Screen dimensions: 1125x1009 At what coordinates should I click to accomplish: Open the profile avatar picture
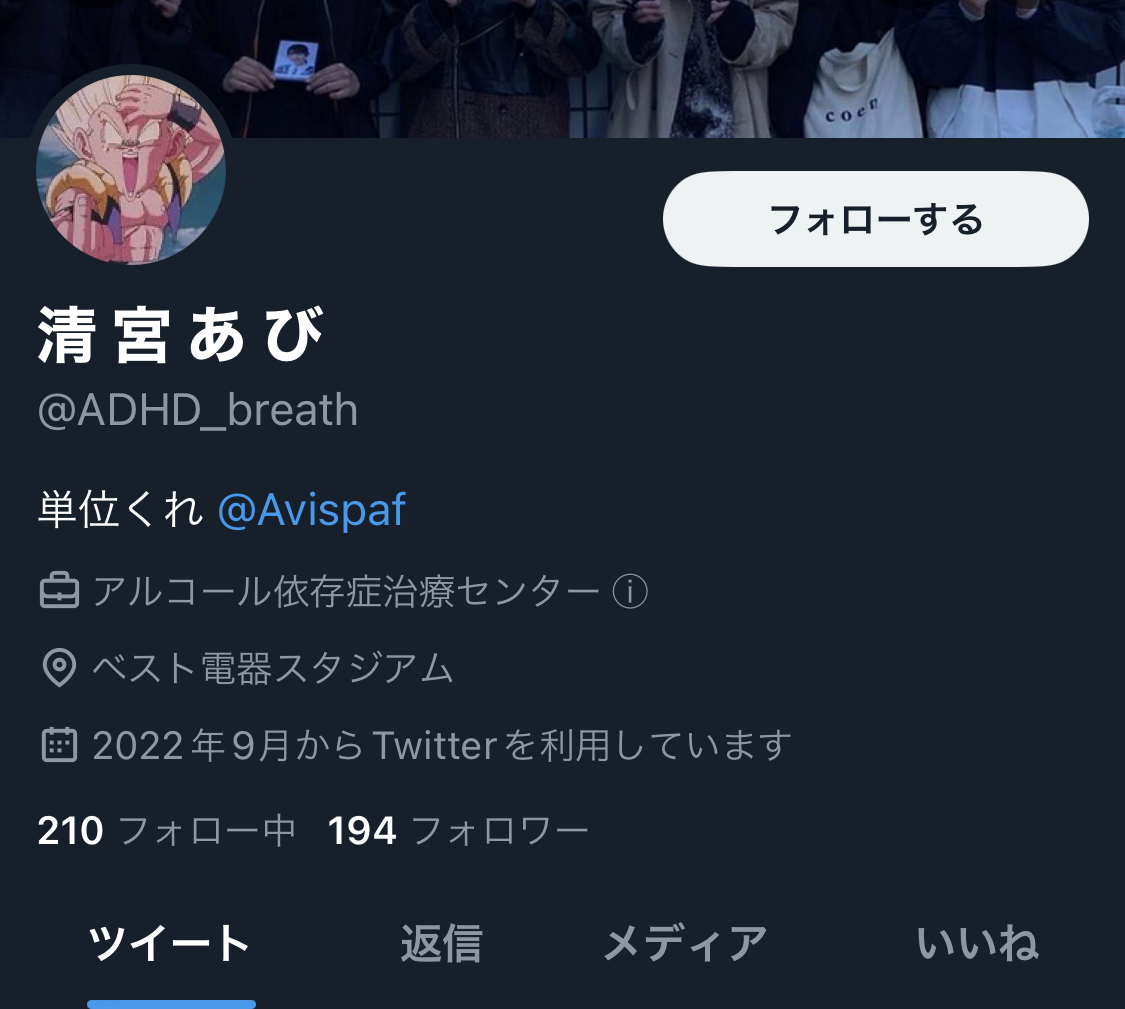pyautogui.click(x=131, y=169)
